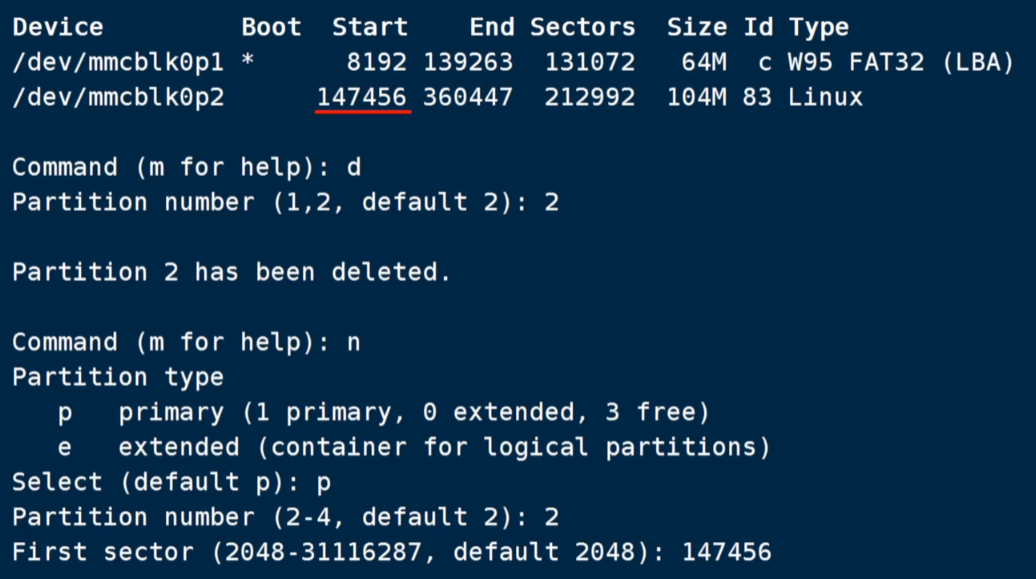Click the /dev/mmcblk0p2 device name

[x=118, y=97]
